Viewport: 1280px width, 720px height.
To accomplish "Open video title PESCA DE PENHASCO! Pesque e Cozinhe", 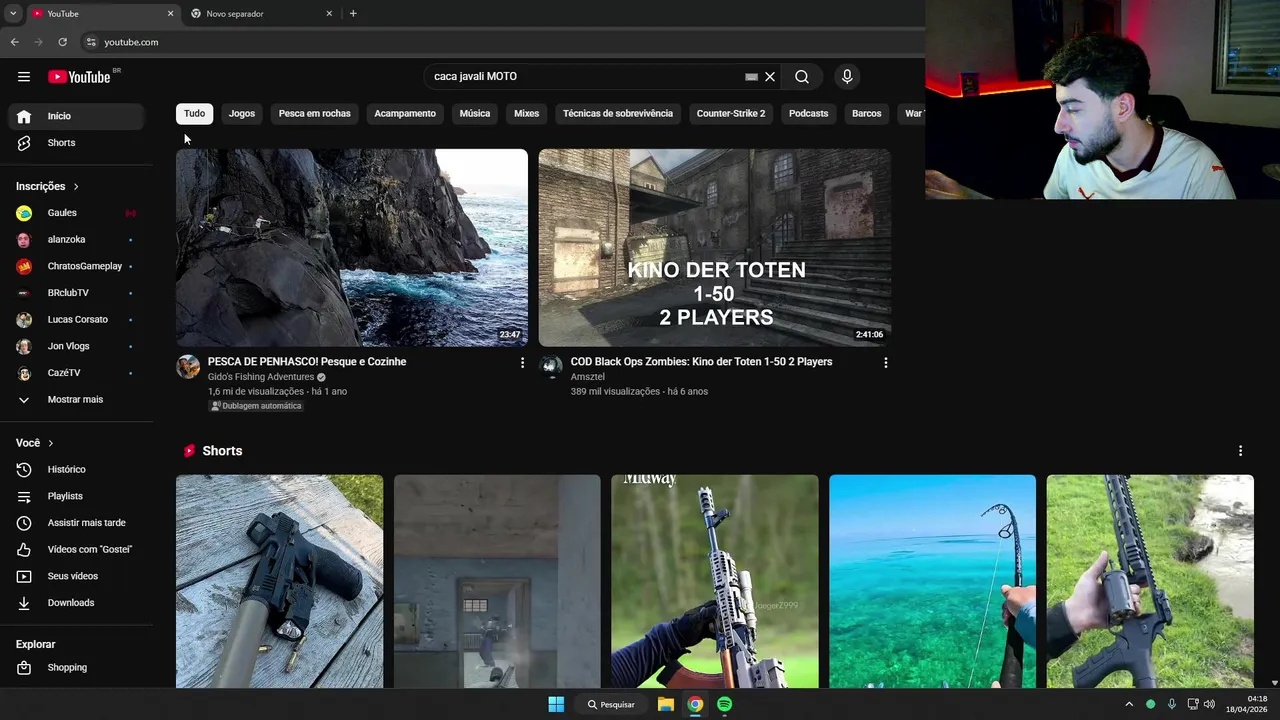I will point(307,362).
